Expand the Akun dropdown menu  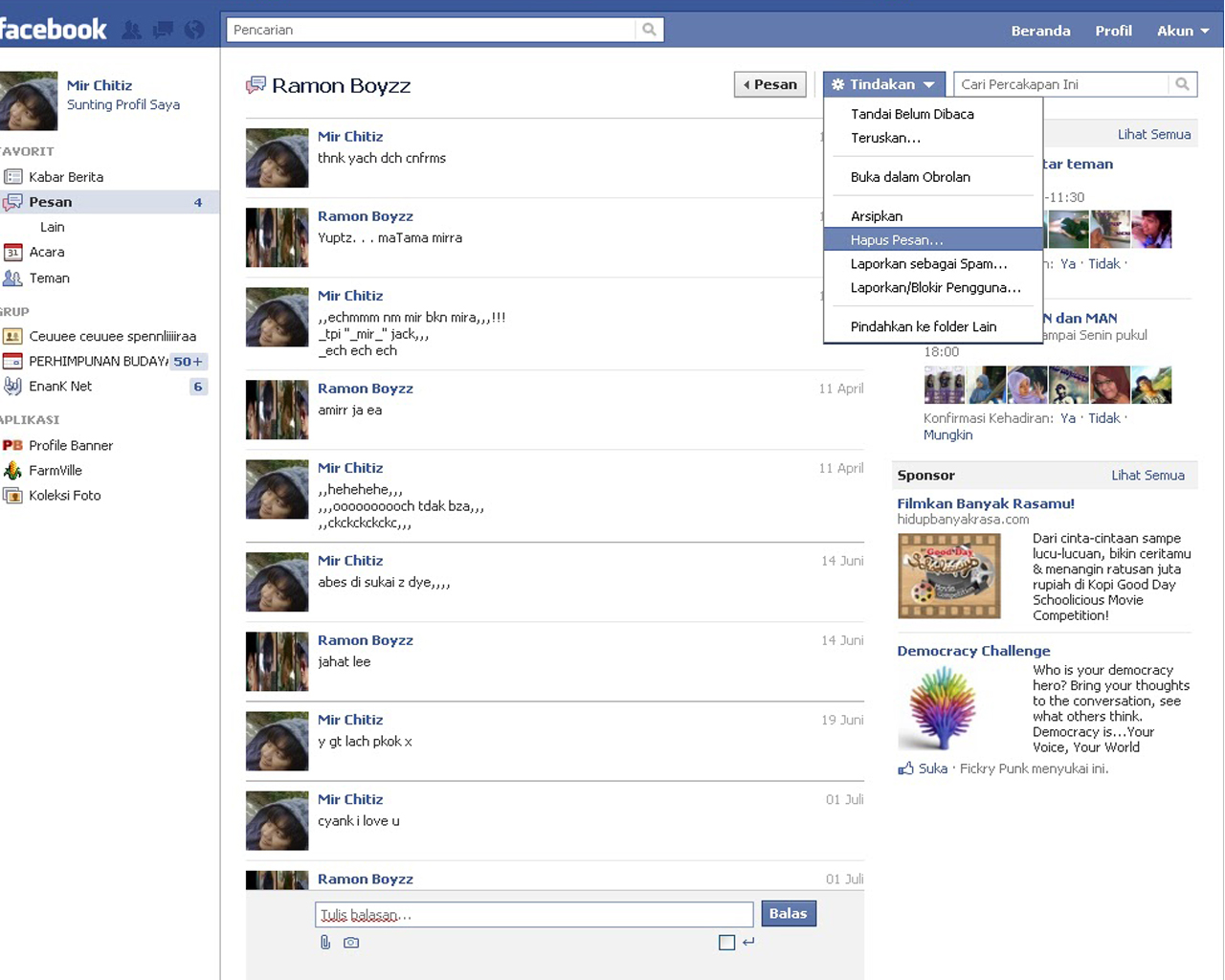1183,31
